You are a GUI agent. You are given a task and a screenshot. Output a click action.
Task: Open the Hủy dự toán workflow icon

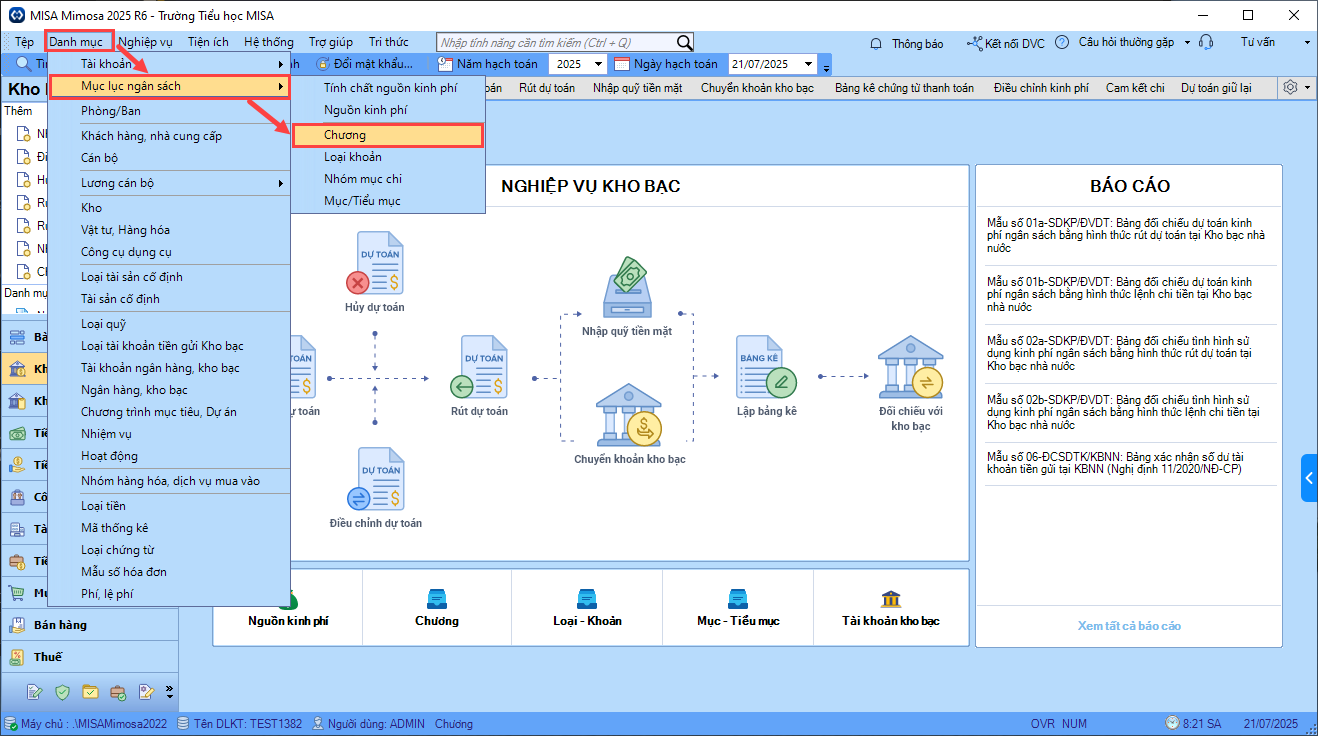[374, 263]
